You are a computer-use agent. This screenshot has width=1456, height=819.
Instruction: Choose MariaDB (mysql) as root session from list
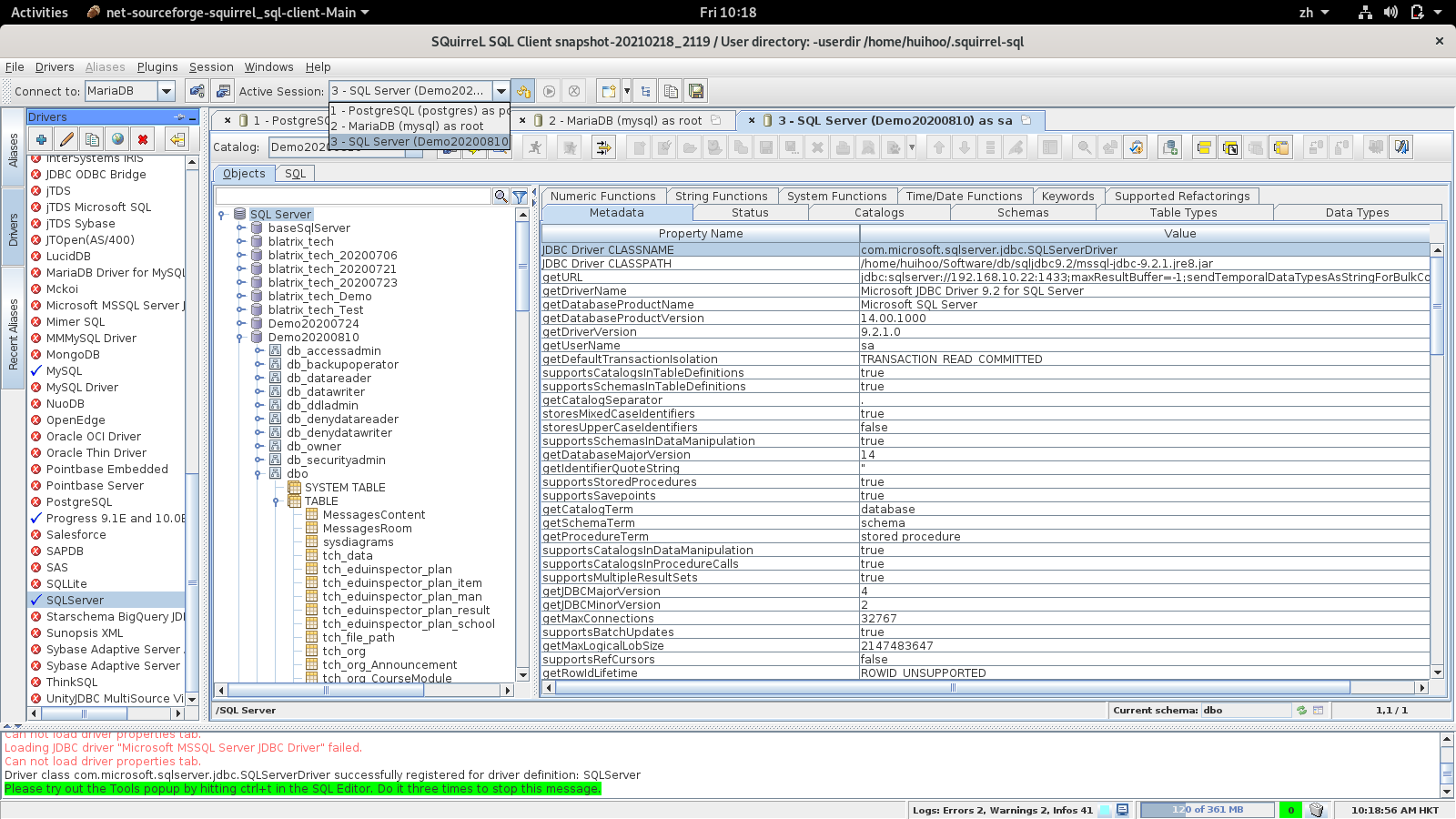click(x=408, y=126)
